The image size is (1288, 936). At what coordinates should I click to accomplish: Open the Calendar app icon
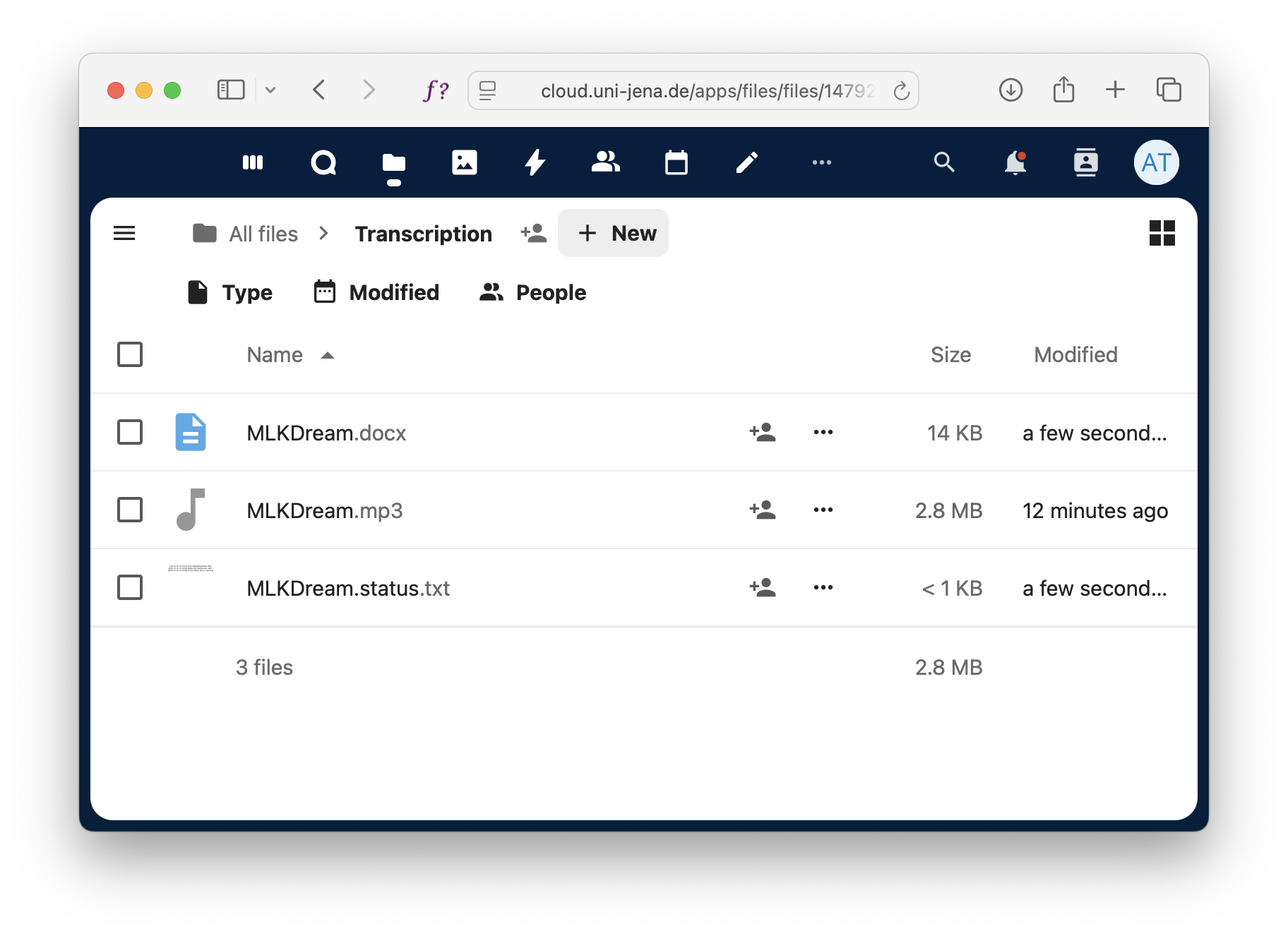[x=676, y=162]
